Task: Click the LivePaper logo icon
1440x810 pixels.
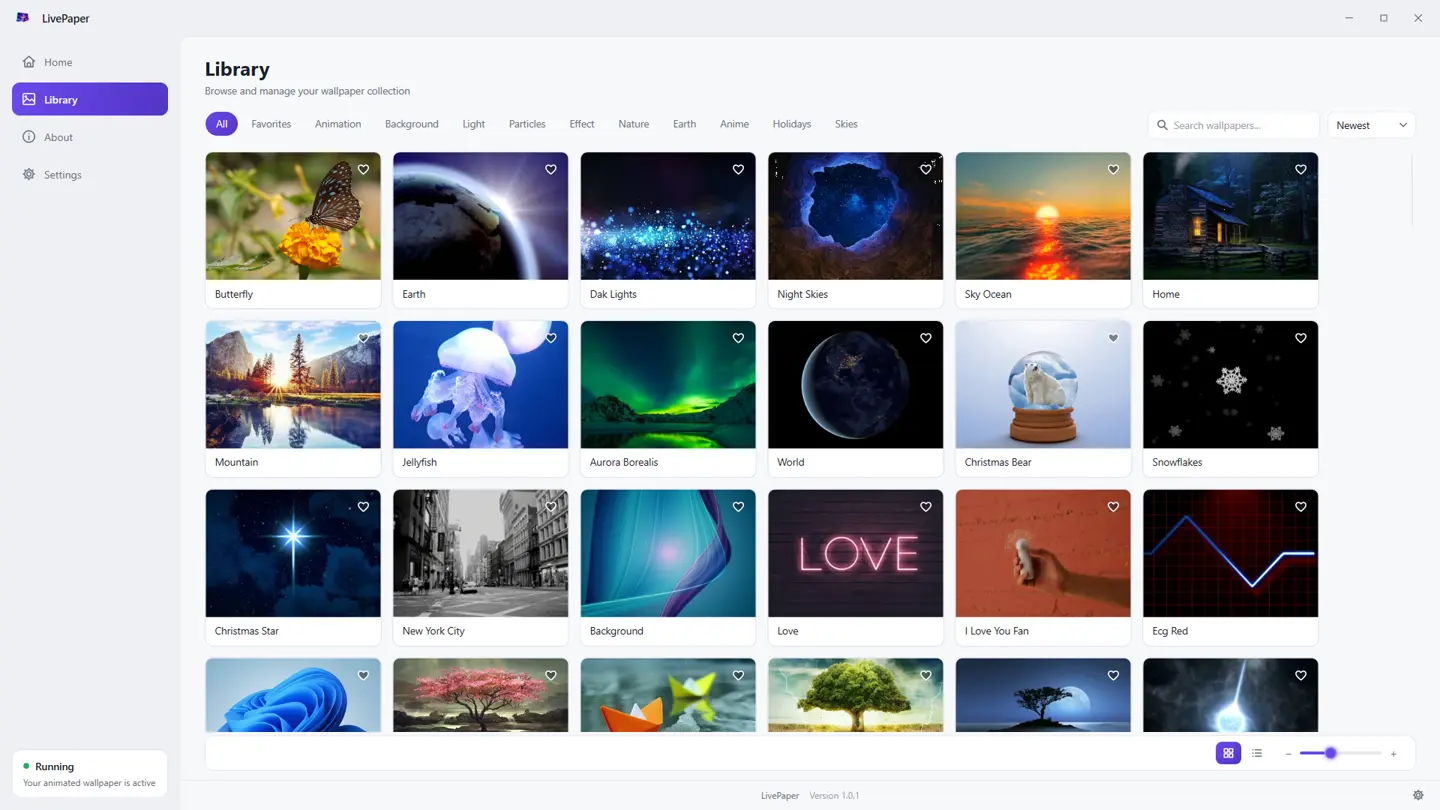Action: pyautogui.click(x=23, y=18)
